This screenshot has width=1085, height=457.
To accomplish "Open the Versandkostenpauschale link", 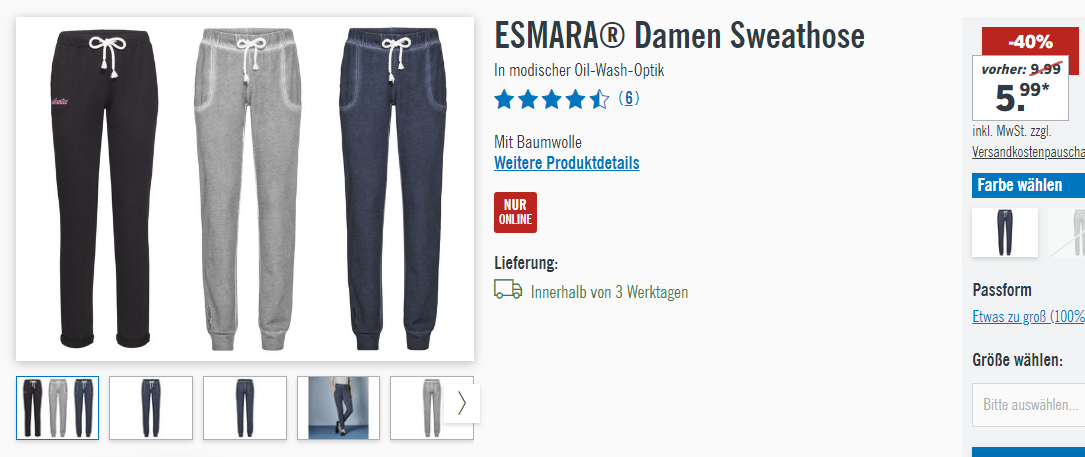I will pos(1028,152).
